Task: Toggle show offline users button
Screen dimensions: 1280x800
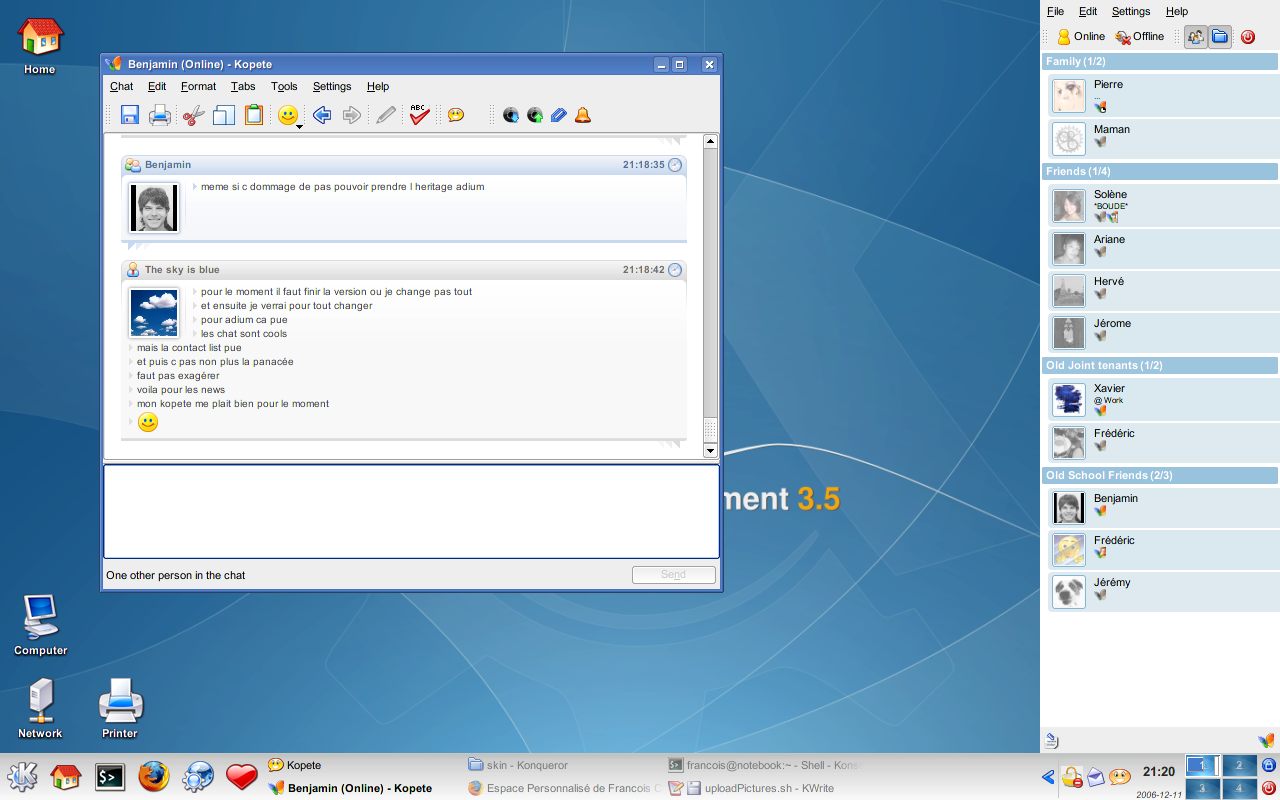Action: [x=1195, y=37]
